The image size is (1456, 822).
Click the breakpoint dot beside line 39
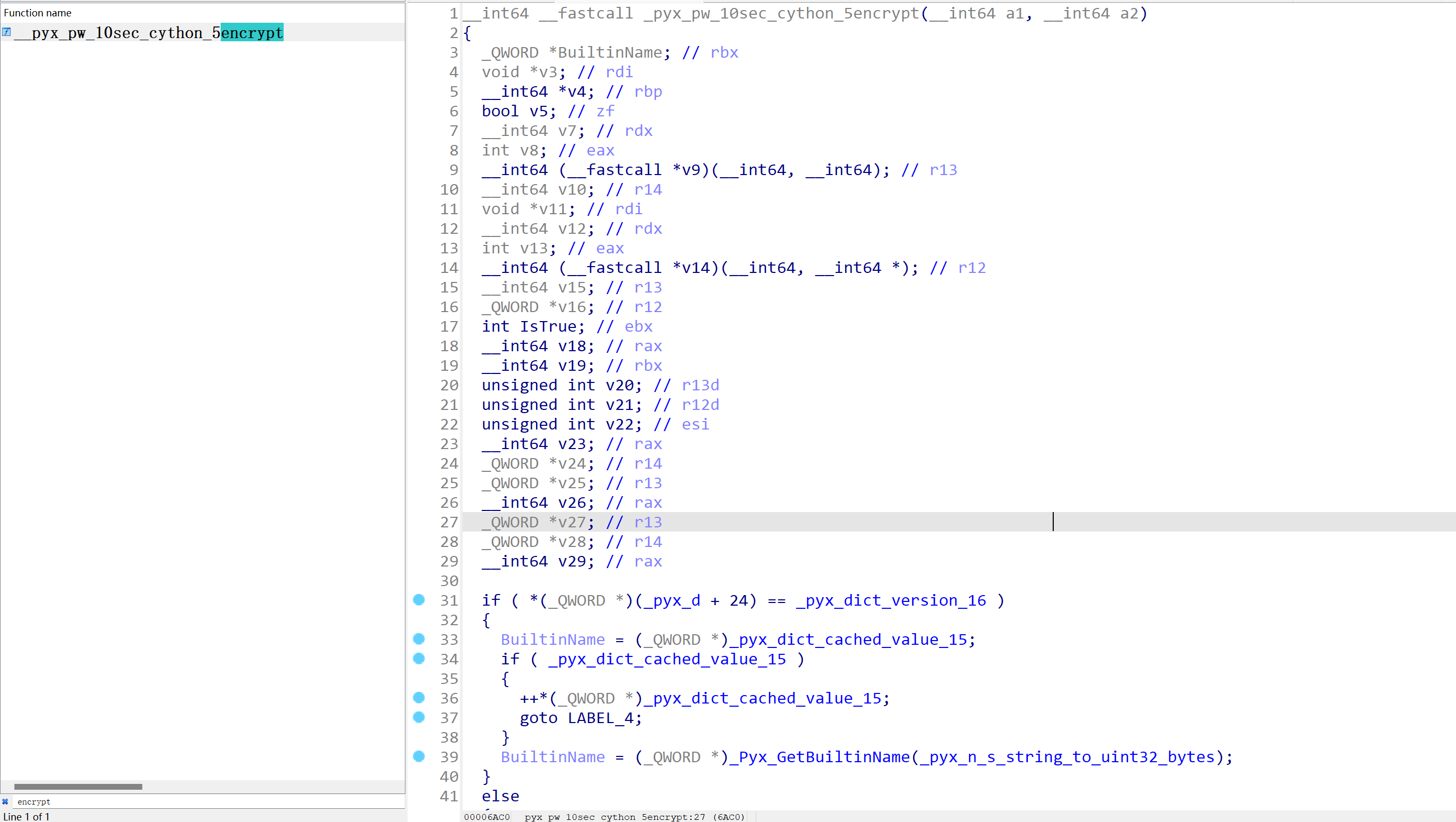(419, 757)
